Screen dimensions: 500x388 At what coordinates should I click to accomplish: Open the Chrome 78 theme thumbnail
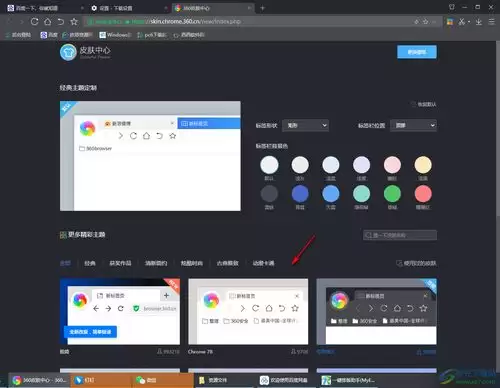248,312
